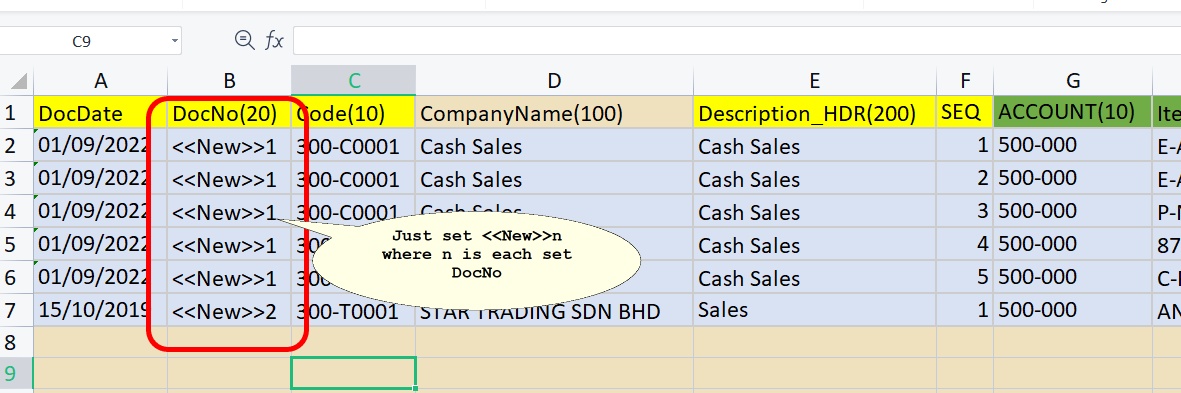Select column D header
The image size is (1181, 393).
click(x=554, y=81)
